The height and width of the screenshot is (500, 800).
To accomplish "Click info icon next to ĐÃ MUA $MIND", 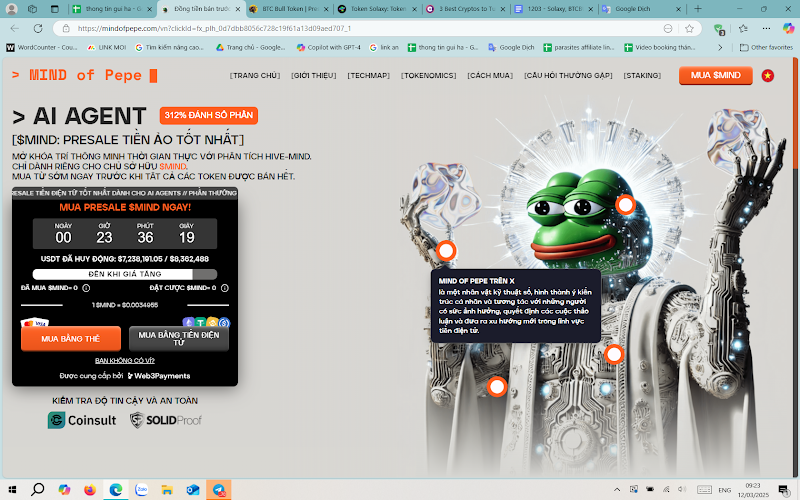I will tap(86, 288).
